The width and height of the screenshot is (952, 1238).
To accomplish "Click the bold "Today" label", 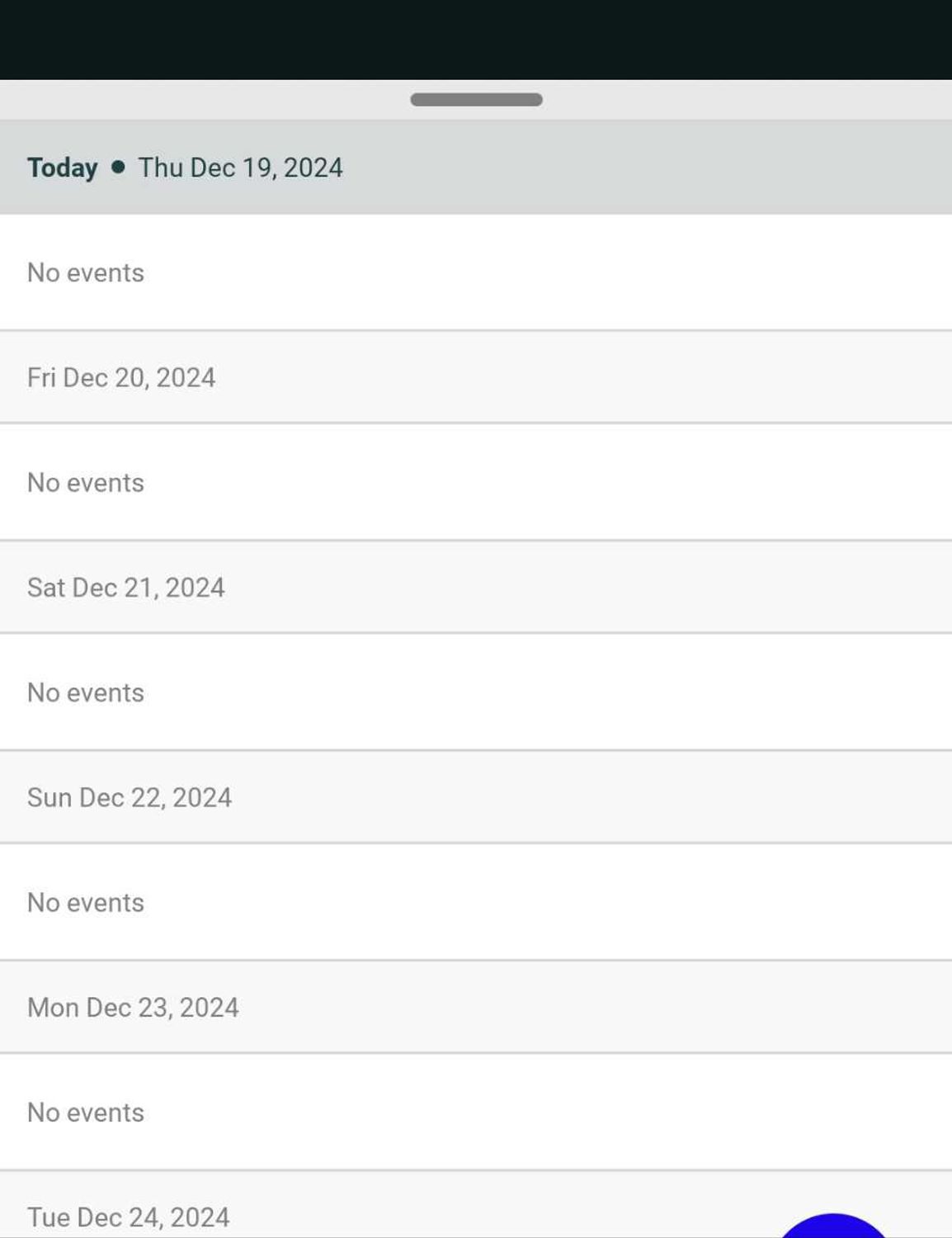I will pos(63,168).
